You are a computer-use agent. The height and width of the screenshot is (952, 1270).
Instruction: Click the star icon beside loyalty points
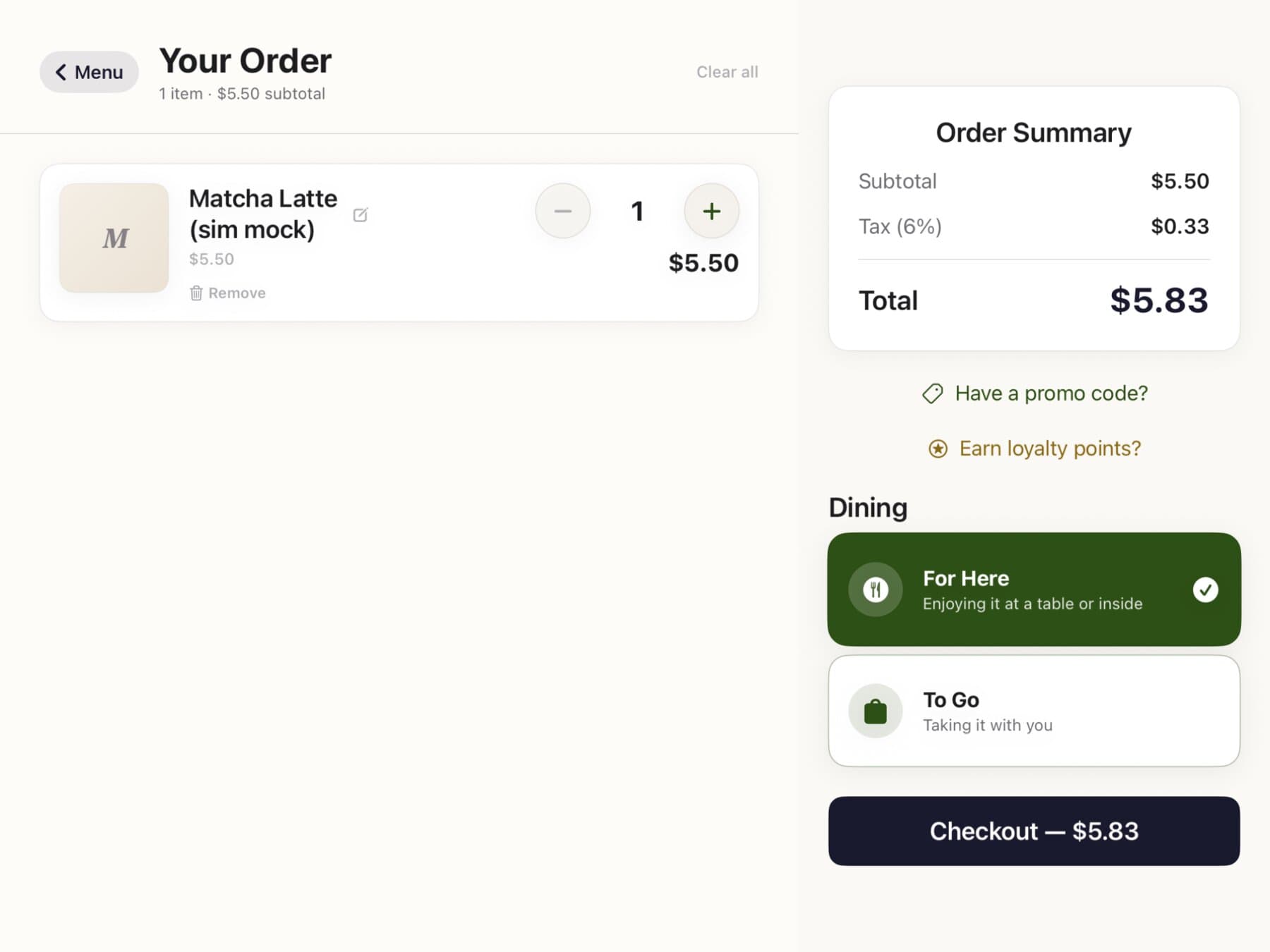click(937, 448)
